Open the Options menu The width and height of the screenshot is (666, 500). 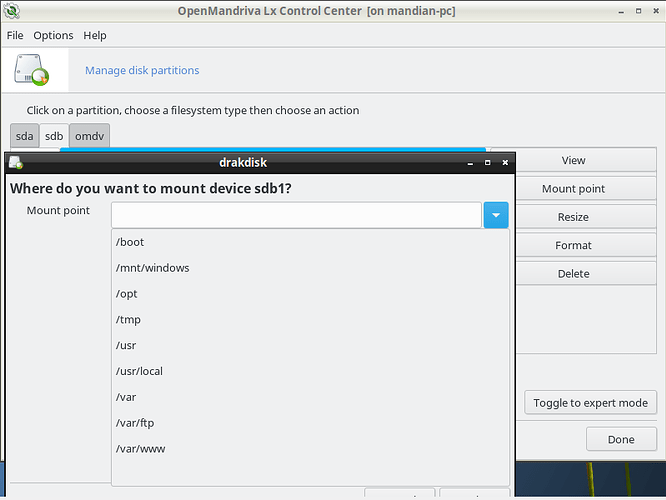tap(53, 35)
